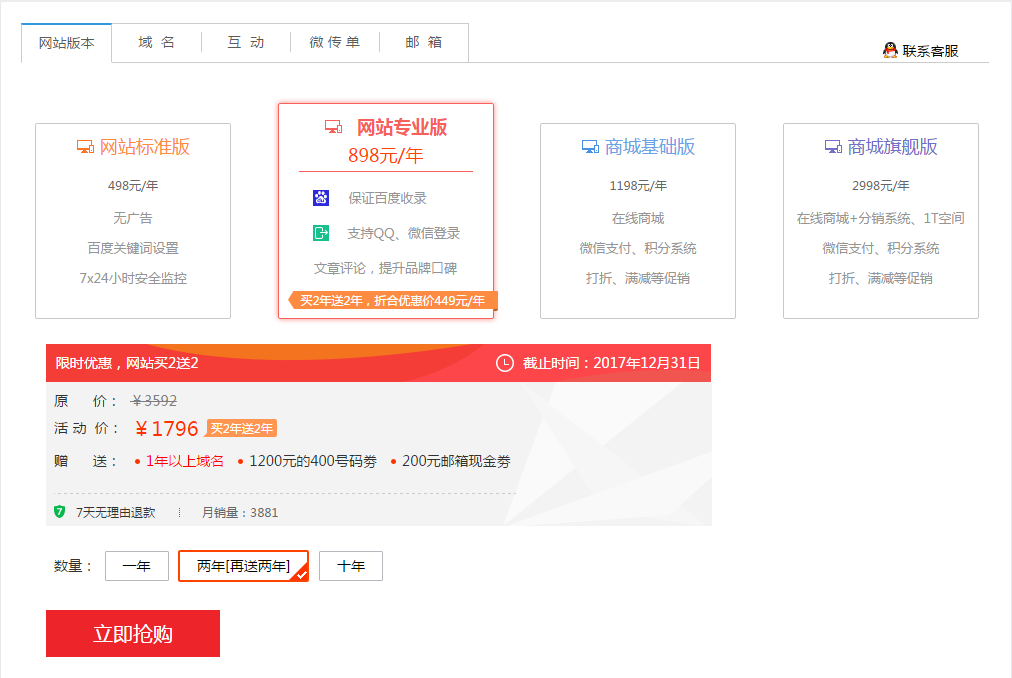Image resolution: width=1012 pixels, height=678 pixels.
Task: Click the green login icon beside 支持QQ、微信登录
Action: [x=319, y=231]
